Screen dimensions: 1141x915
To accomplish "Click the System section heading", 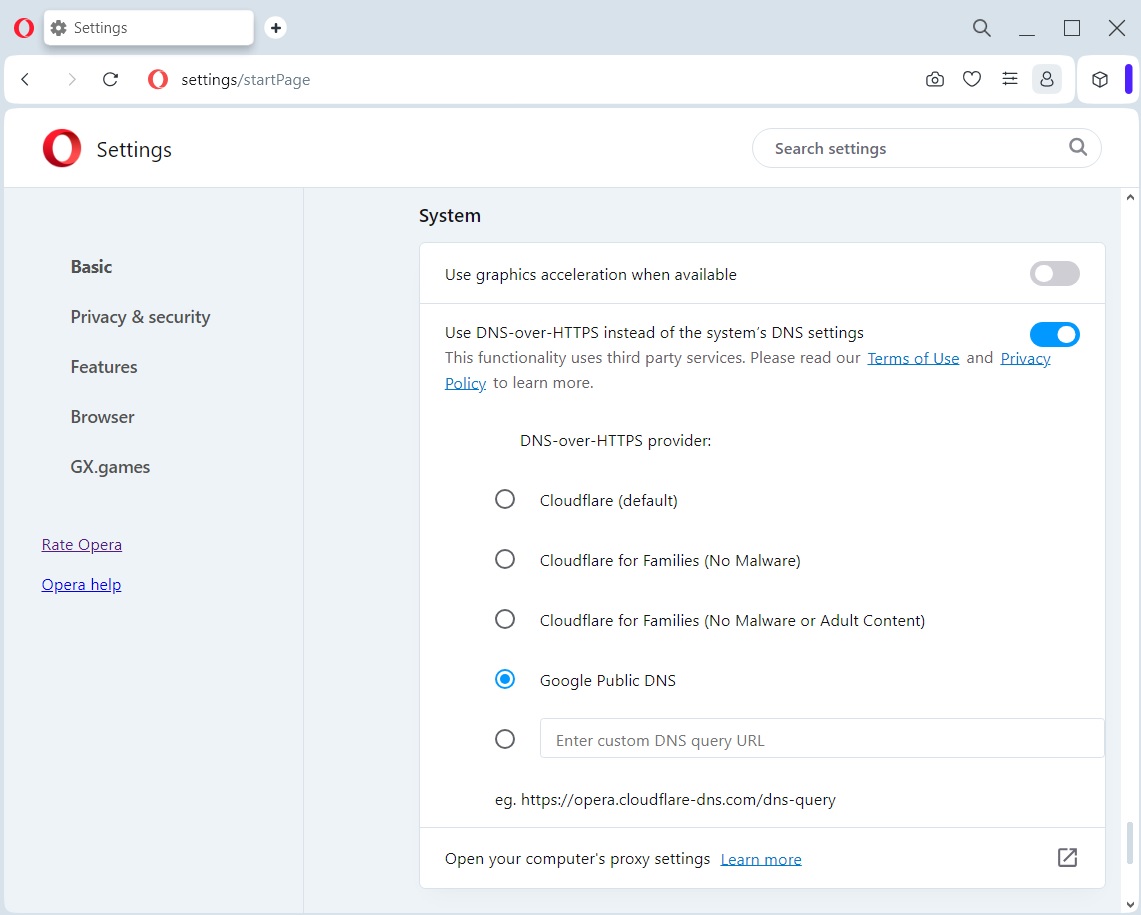I will 450,215.
